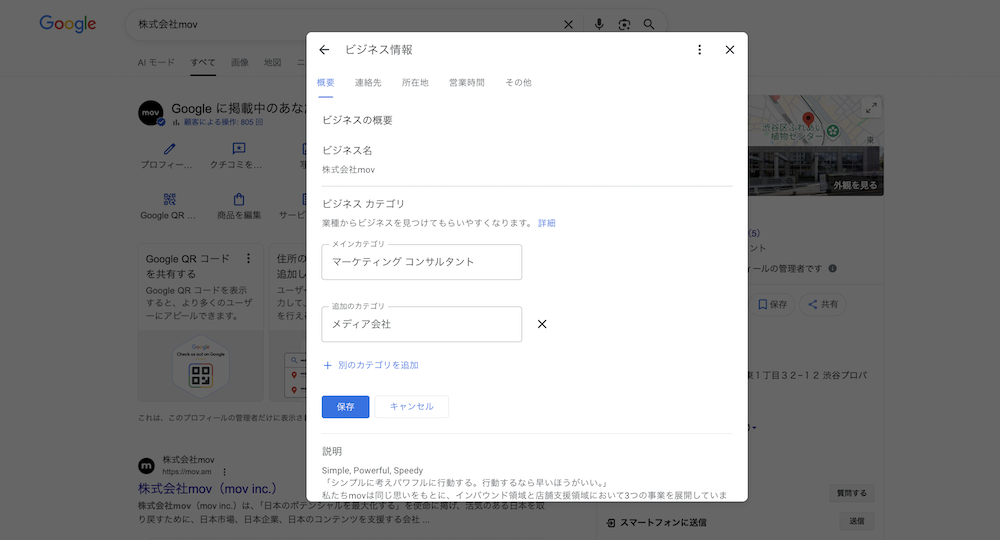Viewport: 1000px width, 540px height.
Task: Open the 詳細 link about categories
Action: click(x=546, y=223)
